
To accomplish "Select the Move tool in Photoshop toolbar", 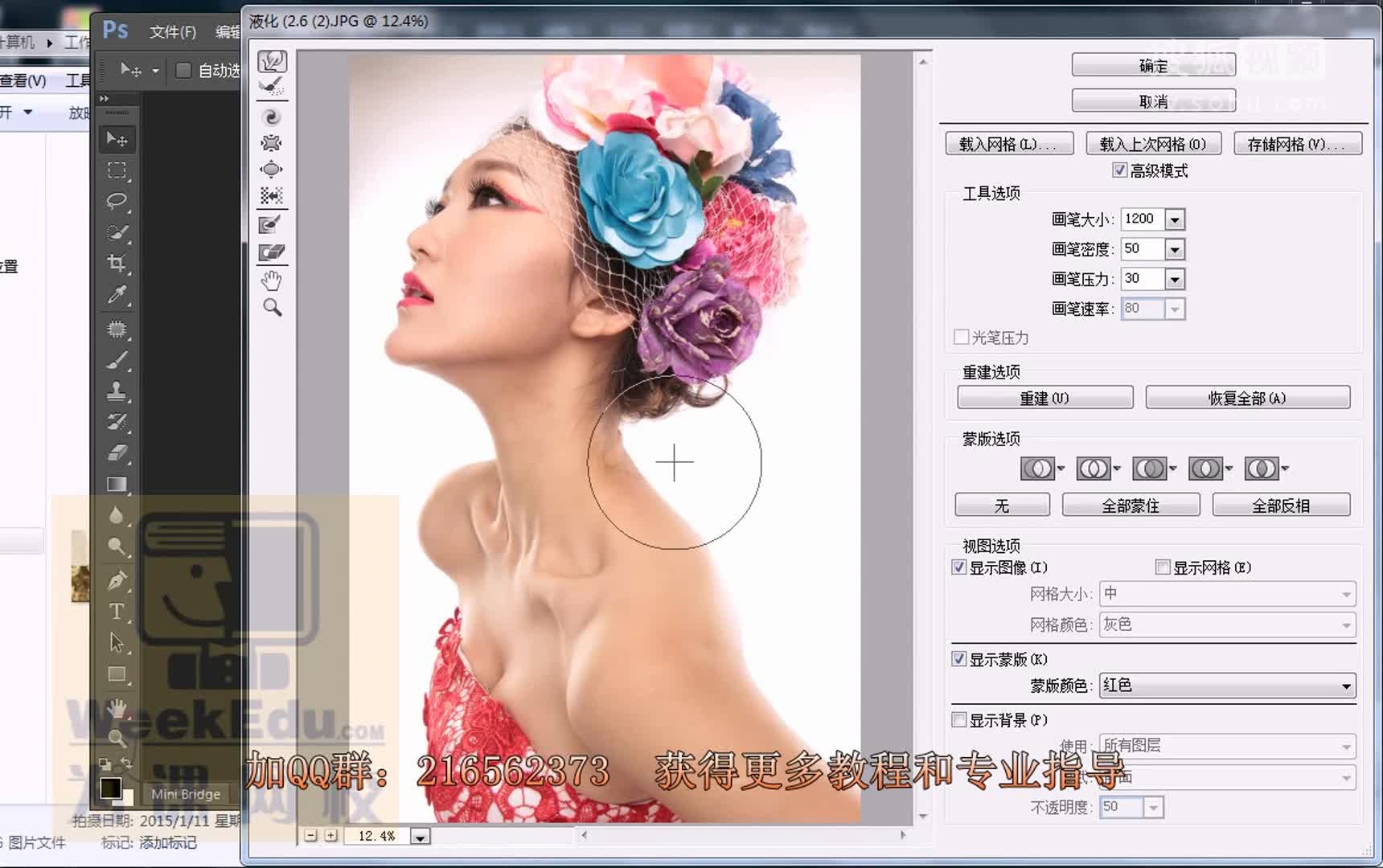I will pyautogui.click(x=117, y=140).
